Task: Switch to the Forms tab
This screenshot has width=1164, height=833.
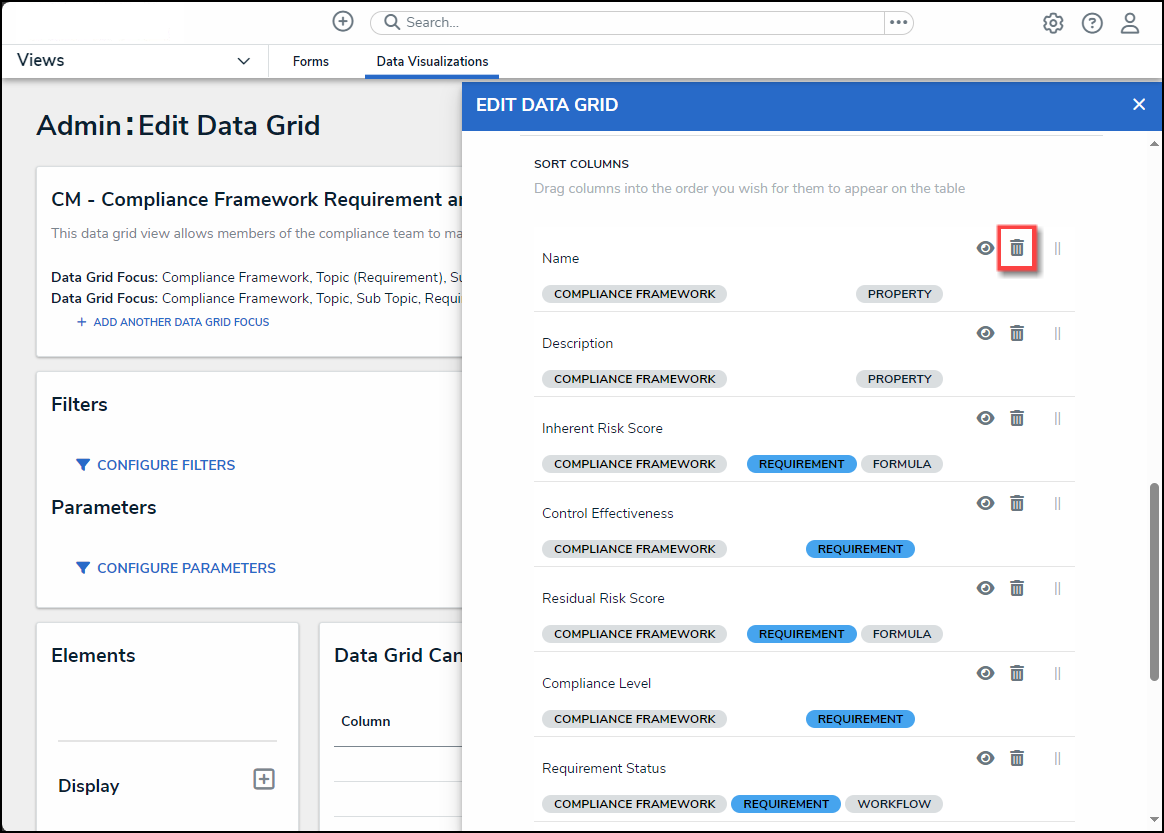Action: point(311,61)
